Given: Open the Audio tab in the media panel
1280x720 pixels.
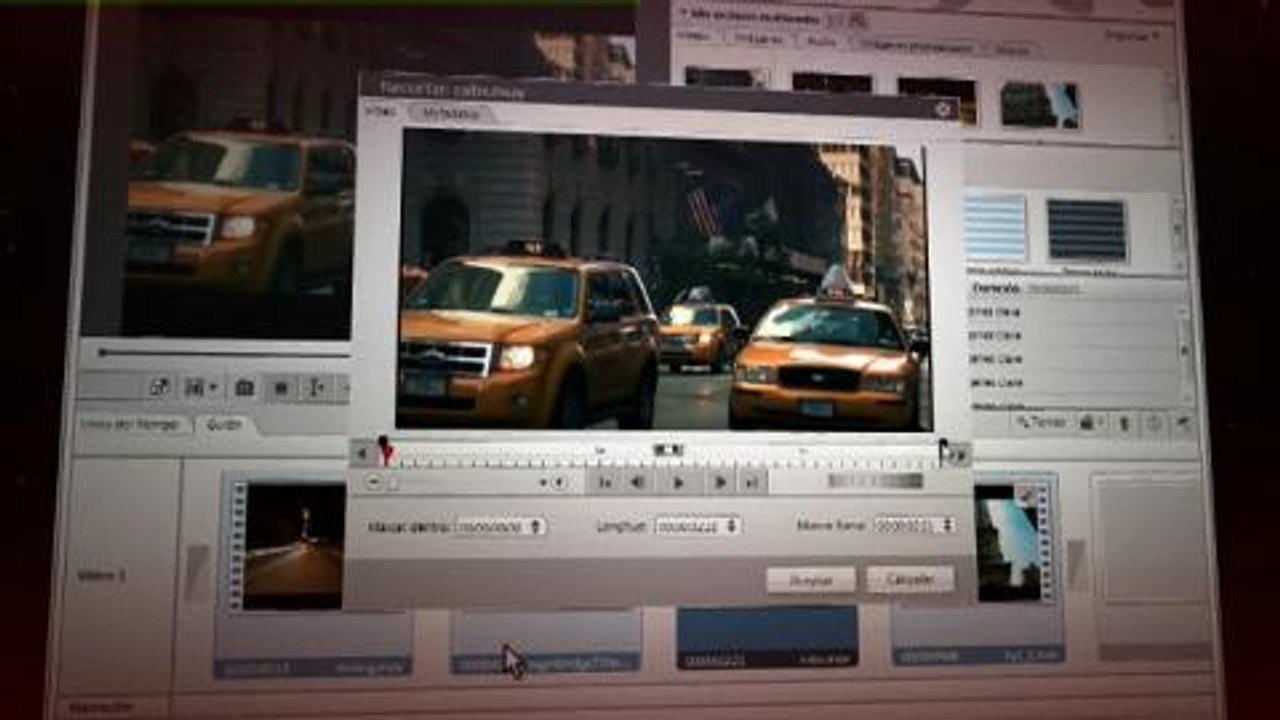Looking at the screenshot, I should (x=822, y=42).
